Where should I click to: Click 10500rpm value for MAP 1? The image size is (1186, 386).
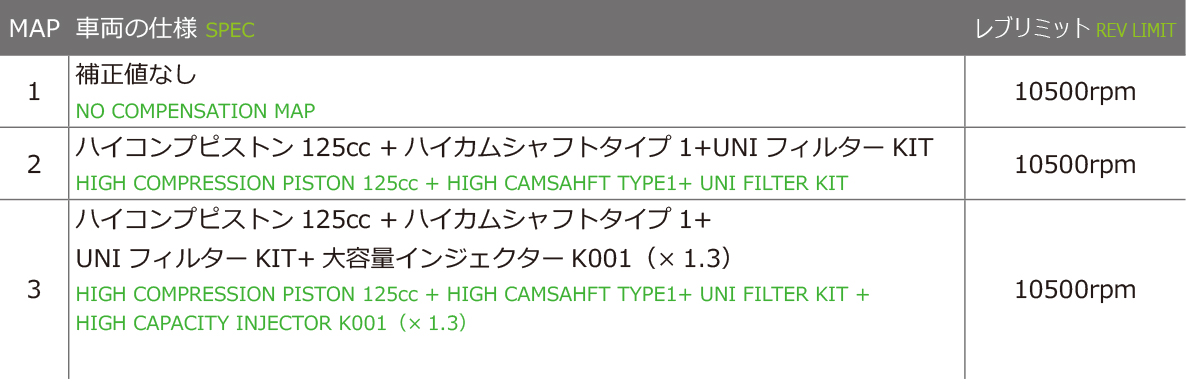click(1076, 92)
